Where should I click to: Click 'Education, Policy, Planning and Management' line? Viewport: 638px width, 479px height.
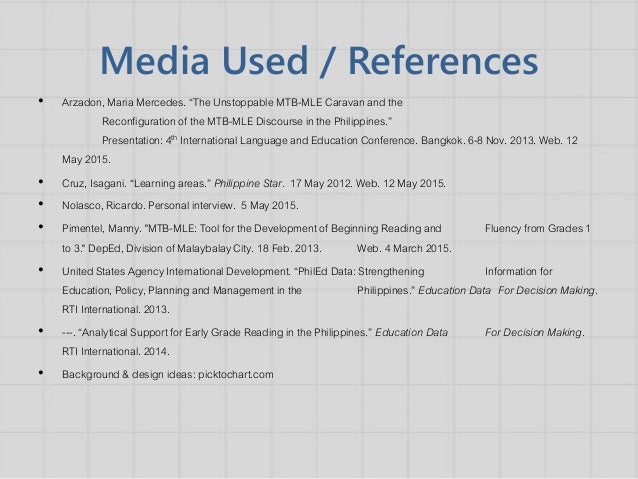(181, 291)
